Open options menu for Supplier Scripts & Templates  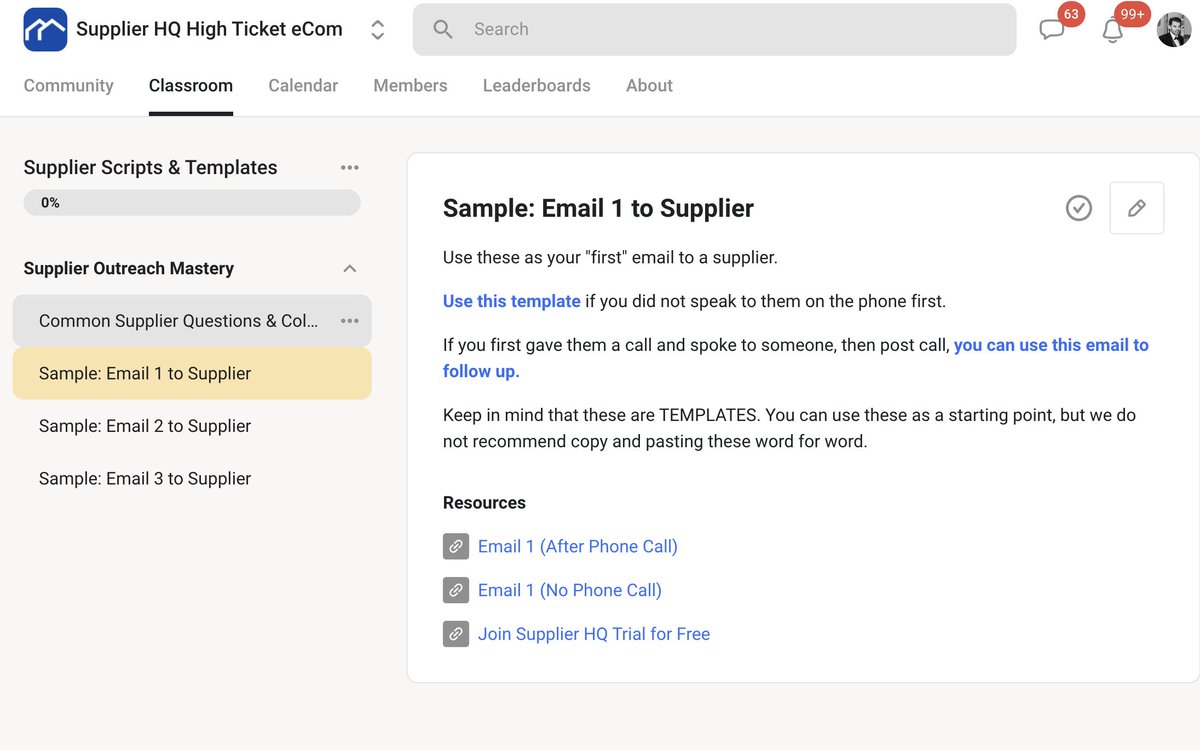coord(349,168)
